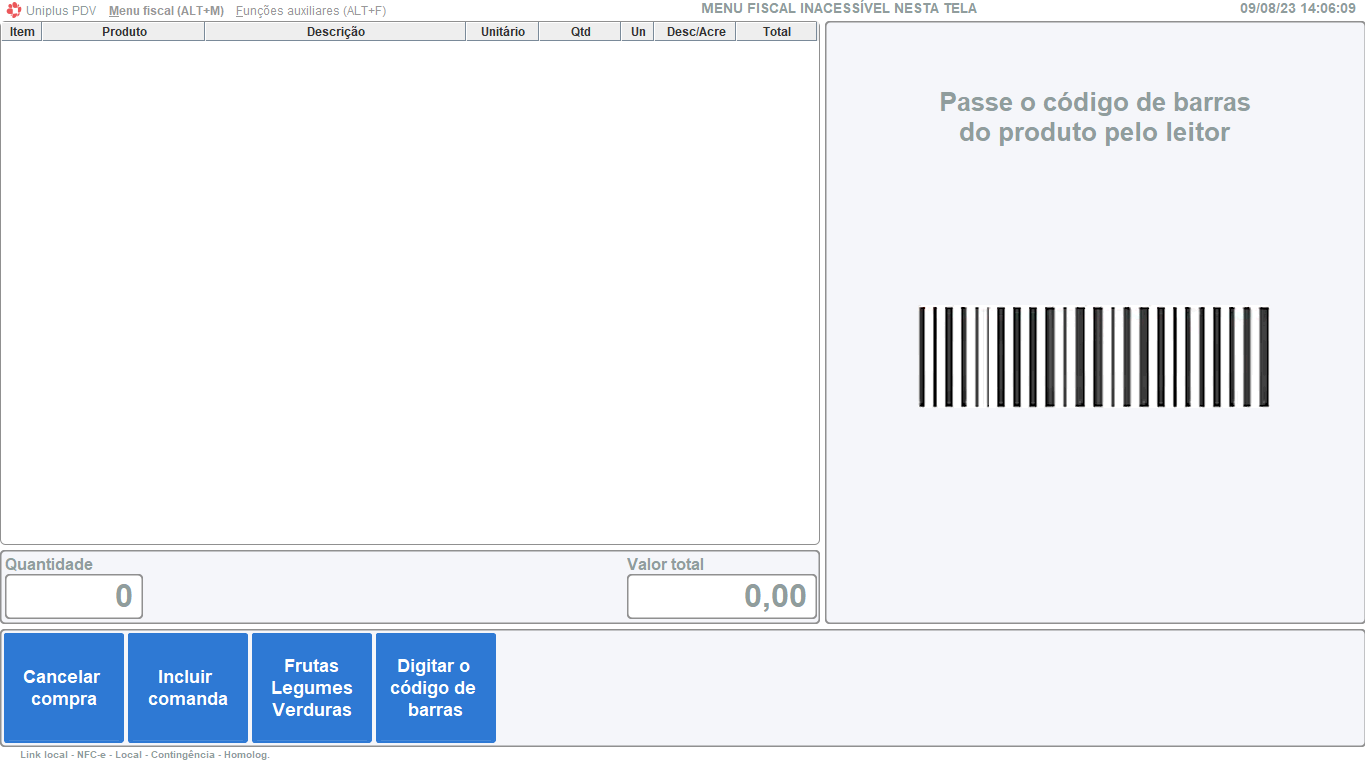Select the Total column header
This screenshot has height=767, width=1365.
(776, 32)
